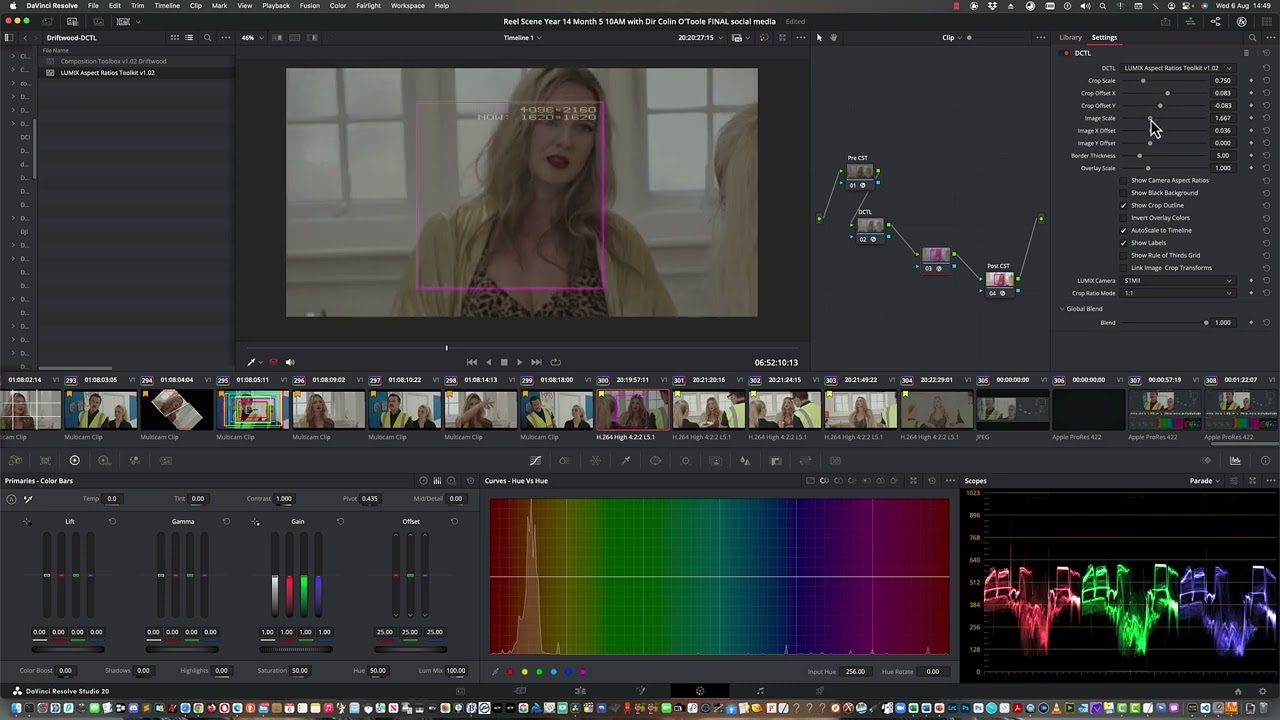Image resolution: width=1280 pixels, height=720 pixels.
Task: Select LUMIX Aspect Ratios Toolkit v1.02 file
Action: coord(107,73)
